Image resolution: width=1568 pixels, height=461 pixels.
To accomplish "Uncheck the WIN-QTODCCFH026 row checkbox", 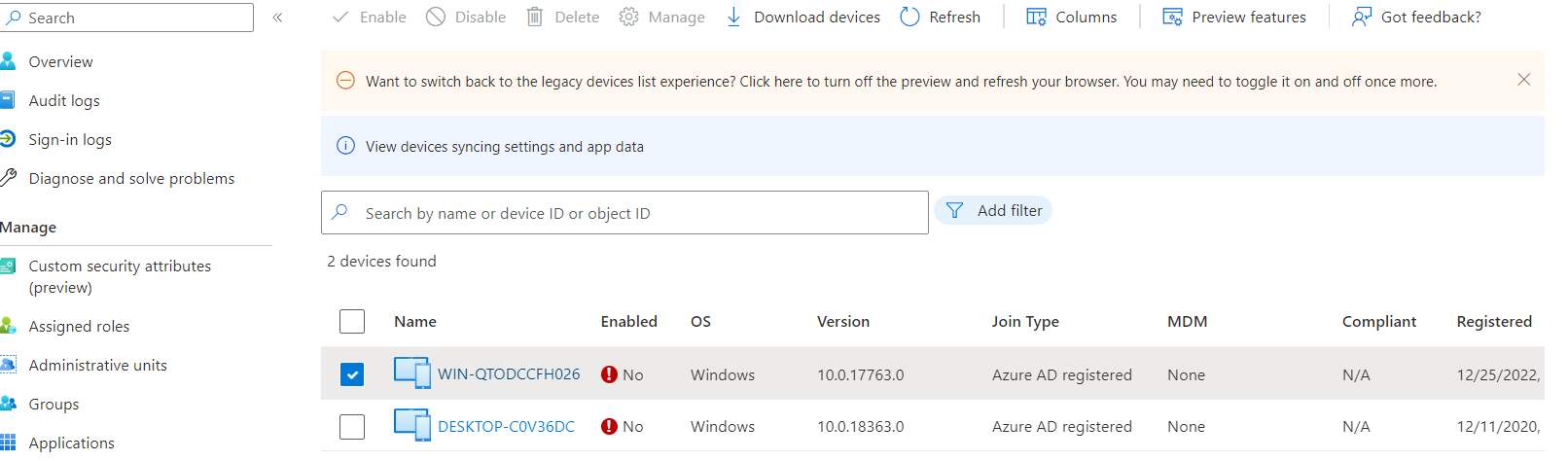I will (352, 374).
